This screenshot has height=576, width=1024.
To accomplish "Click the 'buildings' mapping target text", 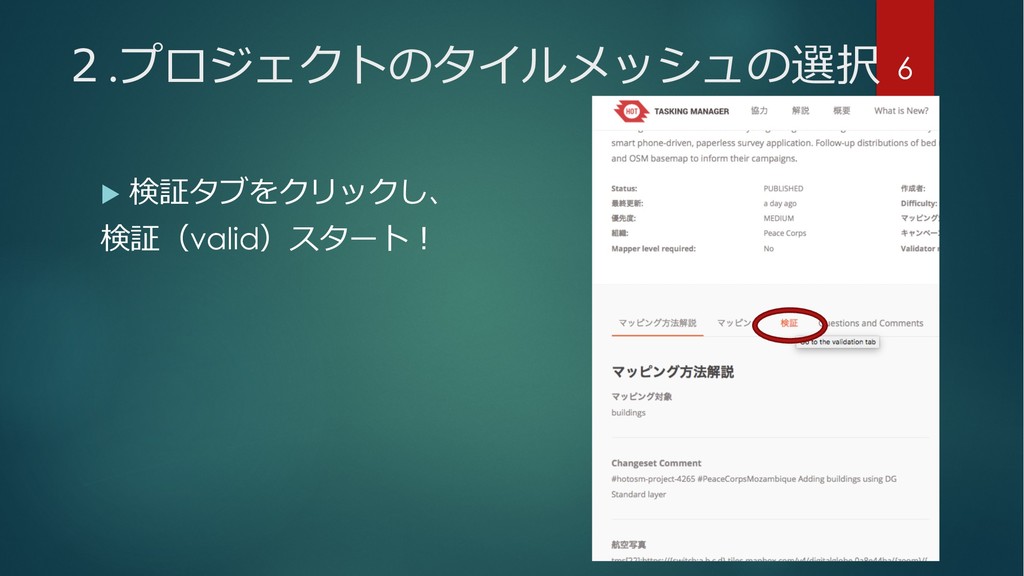I will pos(628,413).
